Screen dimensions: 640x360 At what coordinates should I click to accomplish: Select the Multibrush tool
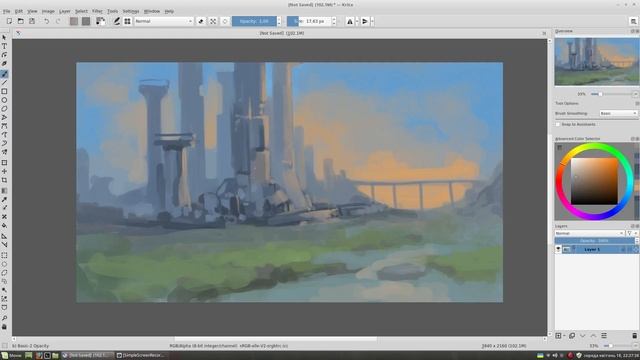[4, 152]
